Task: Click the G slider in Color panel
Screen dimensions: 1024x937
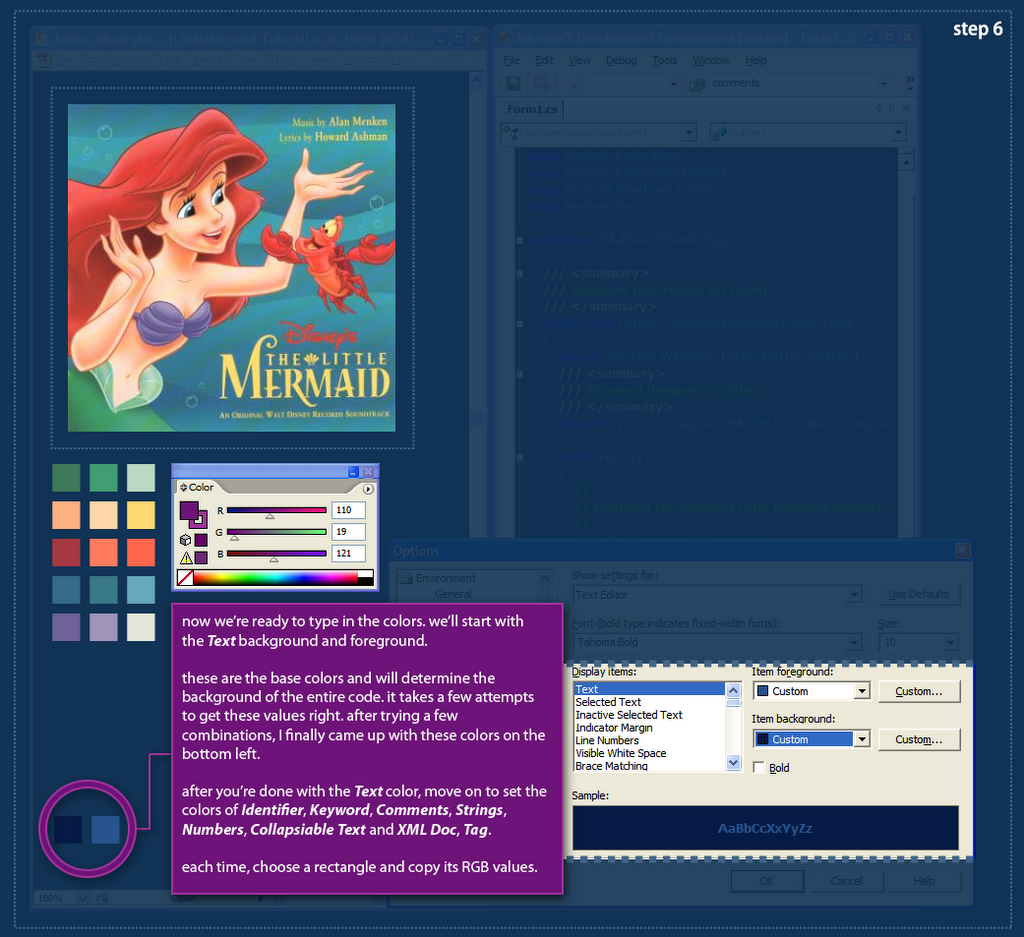Action: [x=276, y=532]
